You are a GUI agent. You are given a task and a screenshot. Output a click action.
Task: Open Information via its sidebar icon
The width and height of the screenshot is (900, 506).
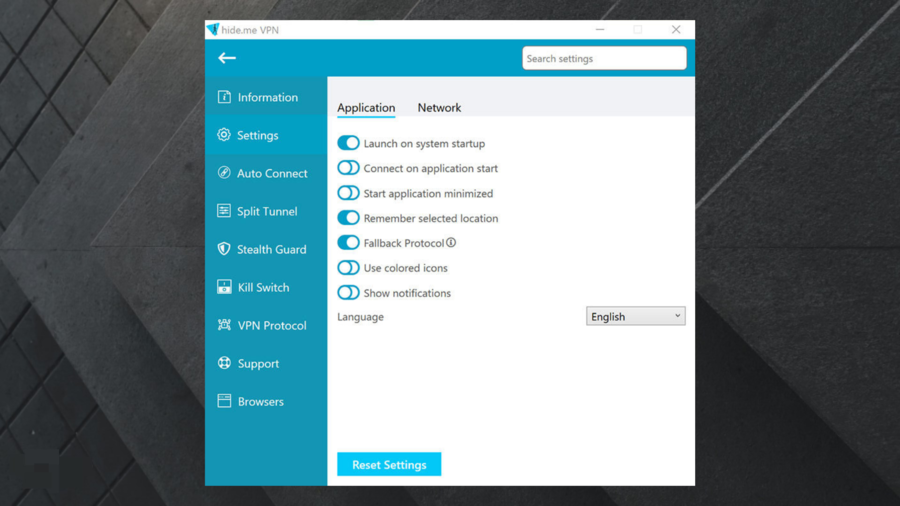(224, 97)
